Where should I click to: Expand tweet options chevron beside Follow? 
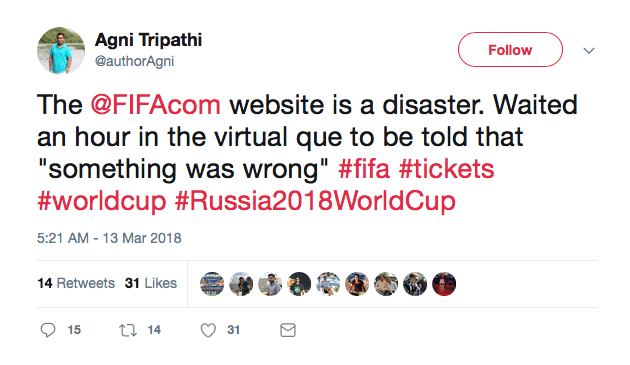point(589,51)
